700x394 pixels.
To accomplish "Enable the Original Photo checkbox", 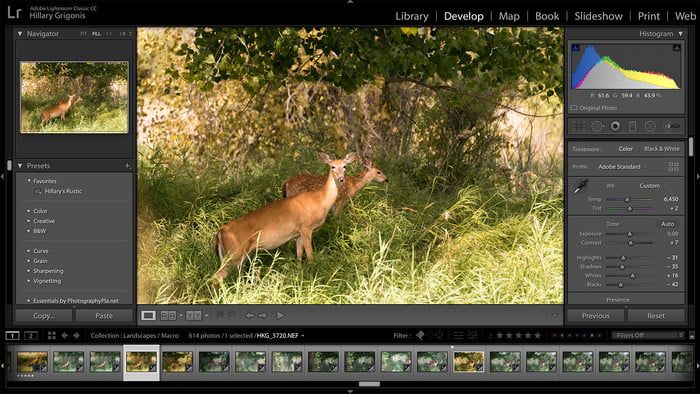I will click(574, 108).
